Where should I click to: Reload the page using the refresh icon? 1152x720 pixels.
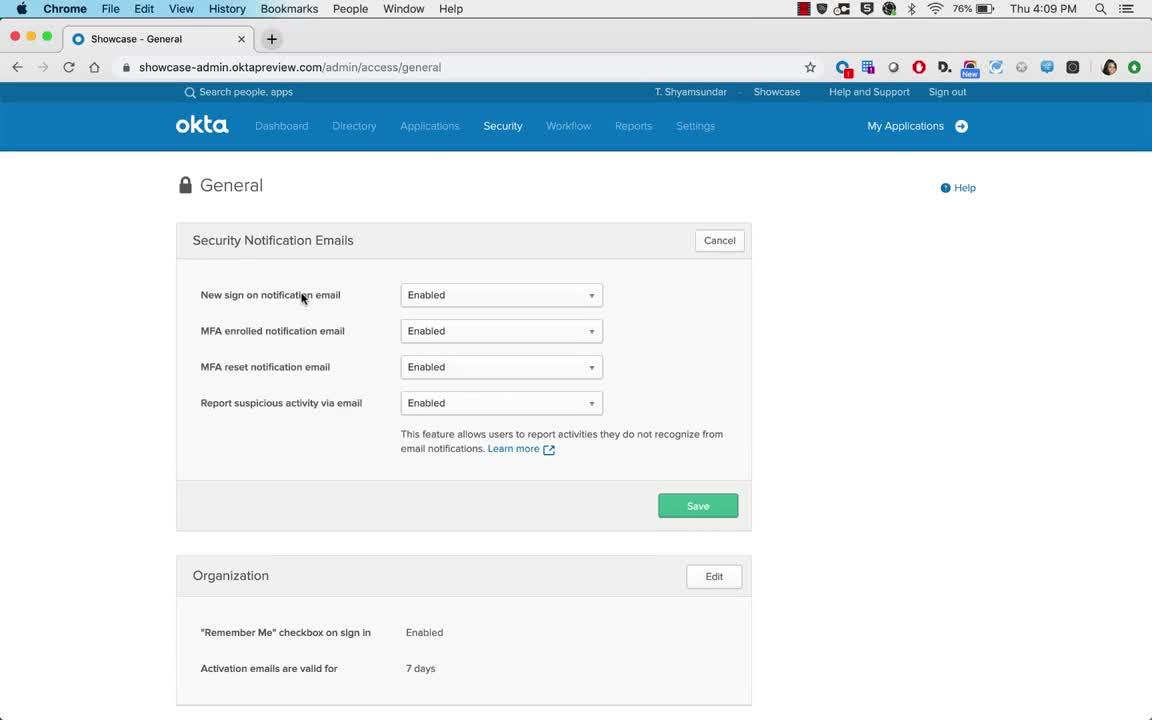click(x=69, y=67)
